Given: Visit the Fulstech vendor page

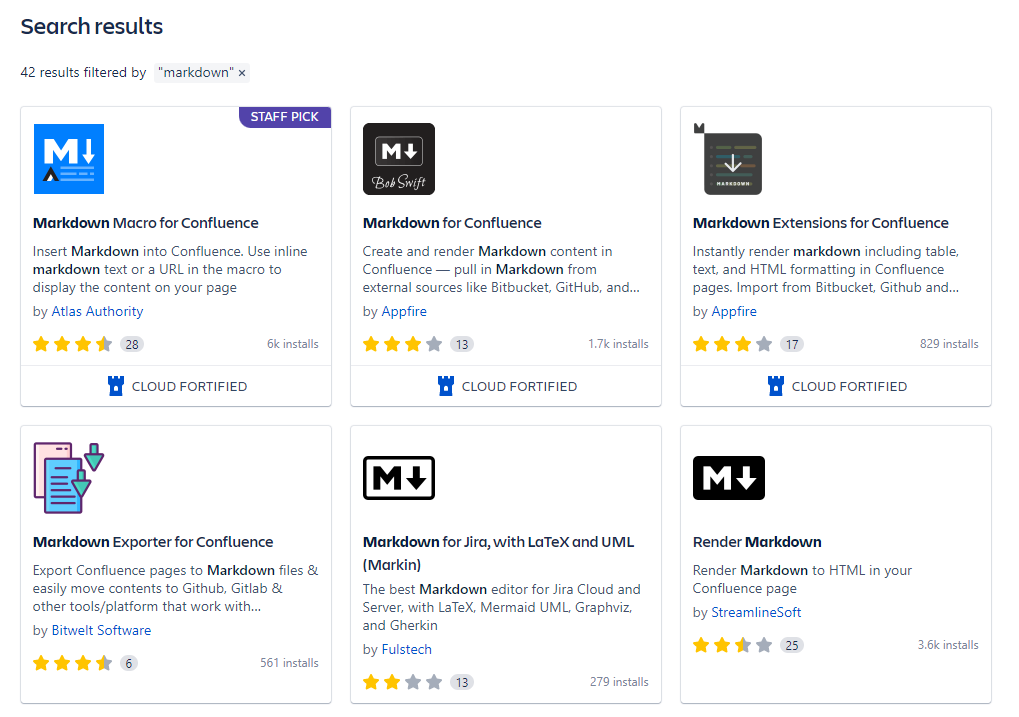Looking at the screenshot, I should pos(407,649).
